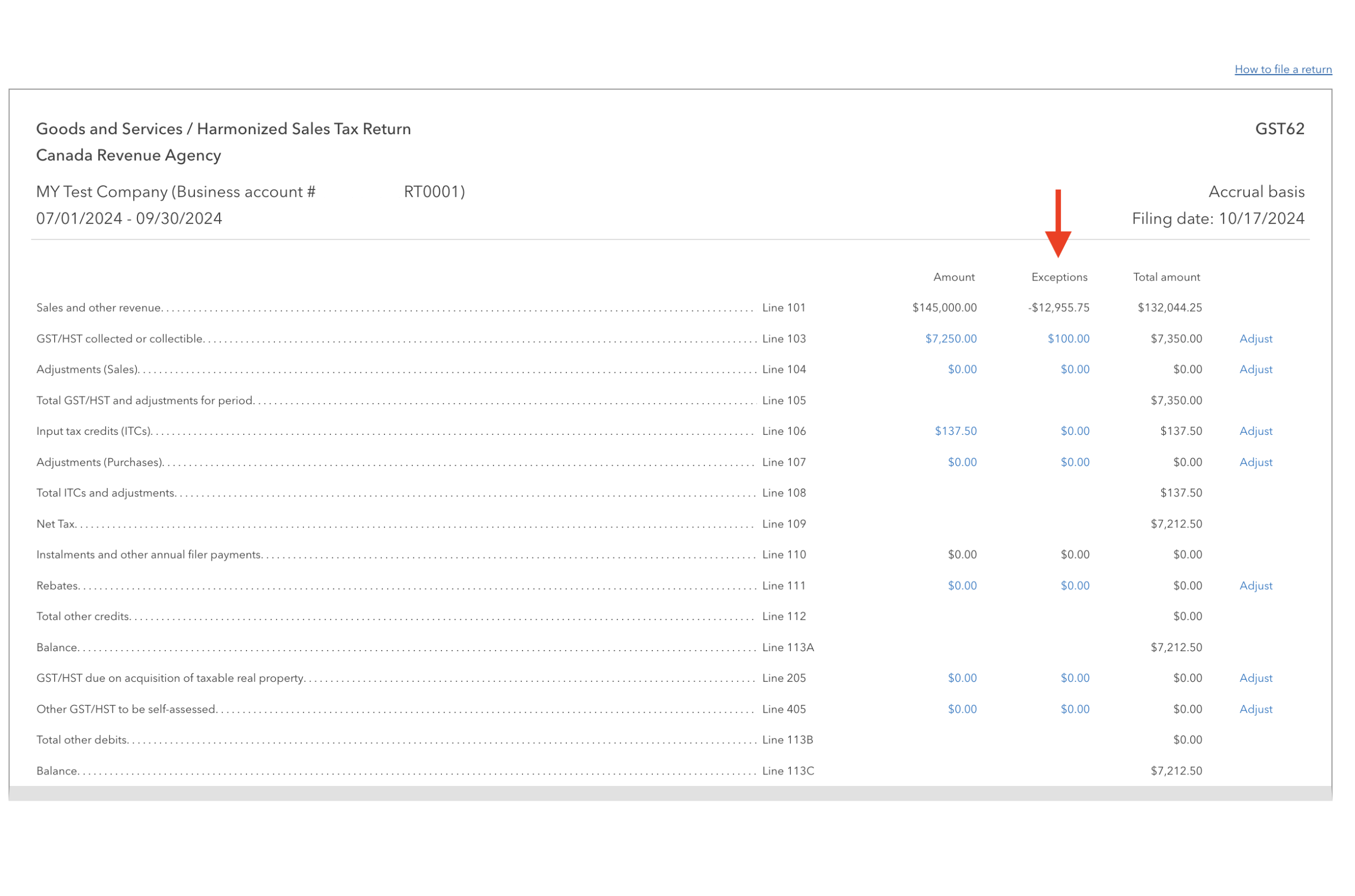Click the 'Filing date: 10/17/2024' text

tap(1218, 219)
